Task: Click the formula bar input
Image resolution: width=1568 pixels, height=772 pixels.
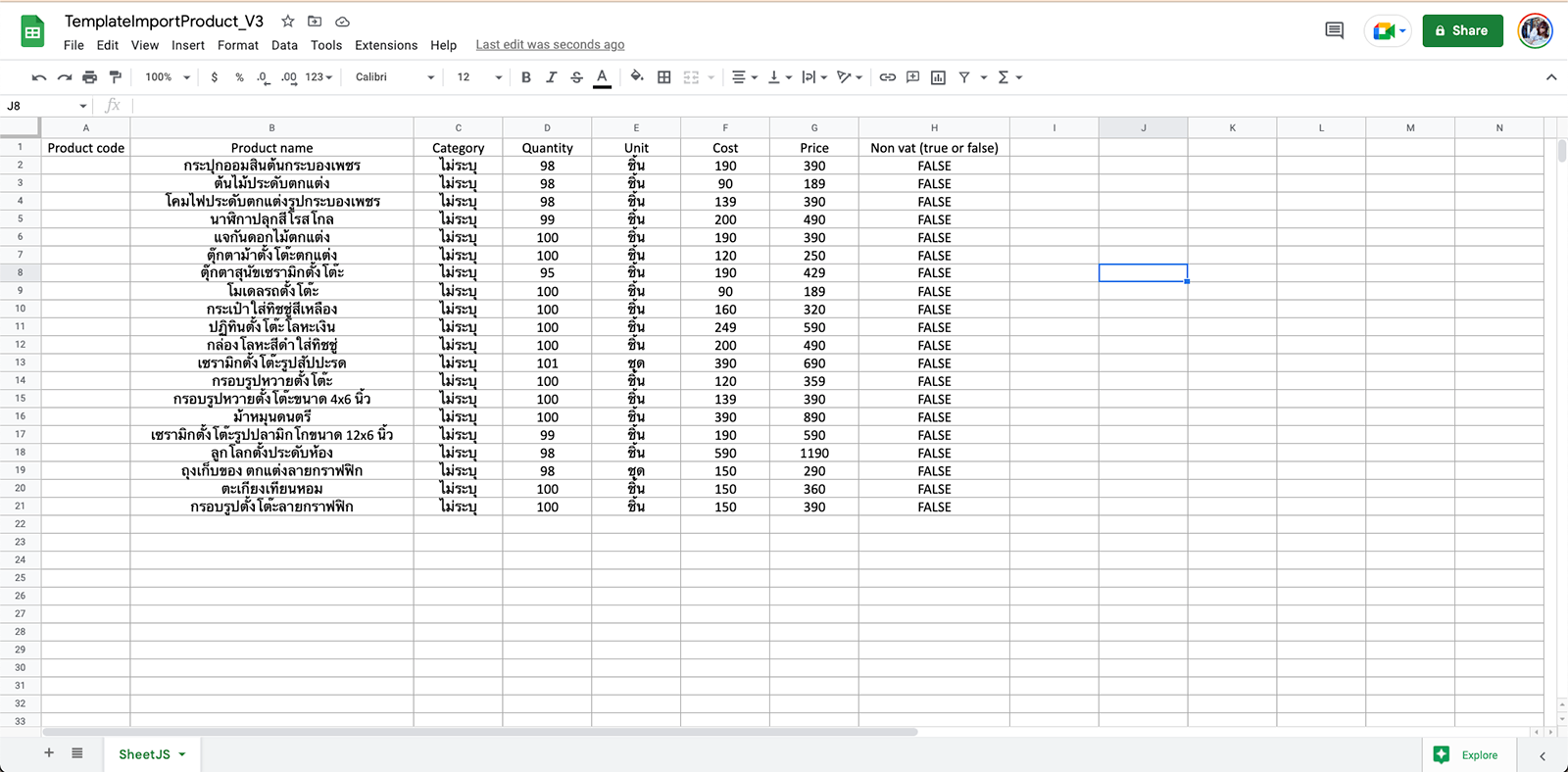Action: (x=848, y=106)
